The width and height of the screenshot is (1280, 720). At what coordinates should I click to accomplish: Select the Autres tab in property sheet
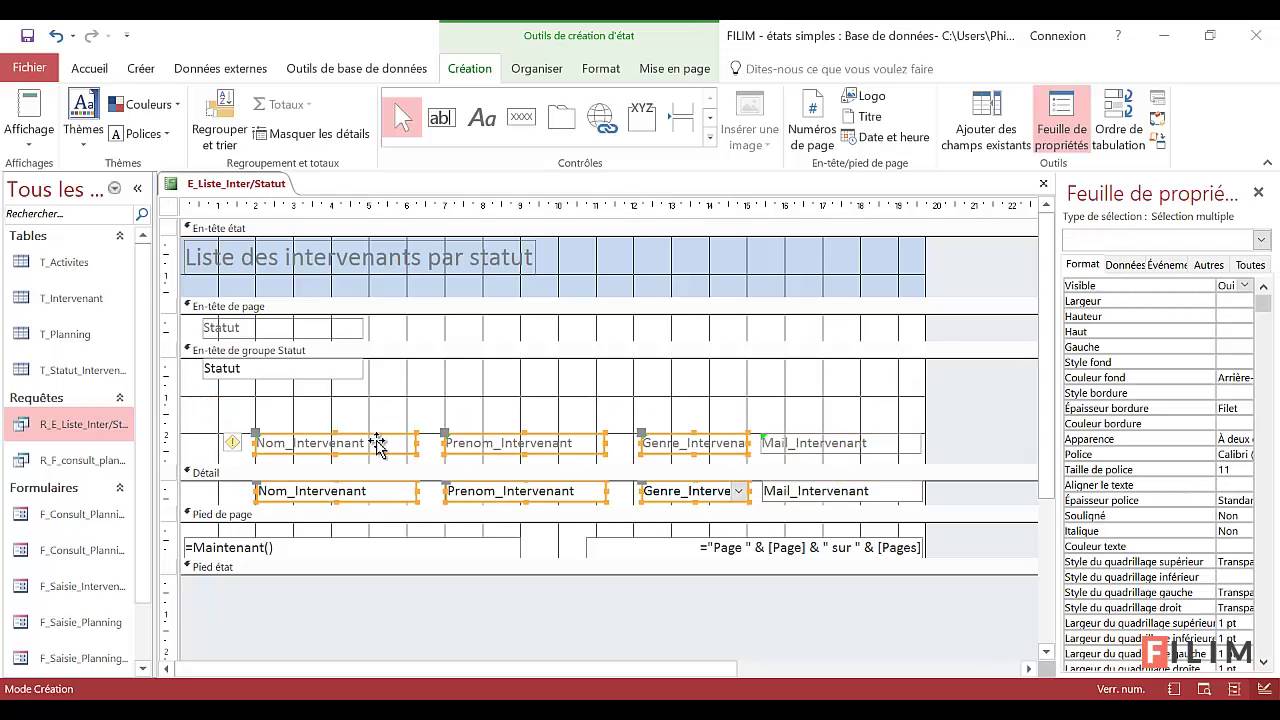pos(1208,265)
